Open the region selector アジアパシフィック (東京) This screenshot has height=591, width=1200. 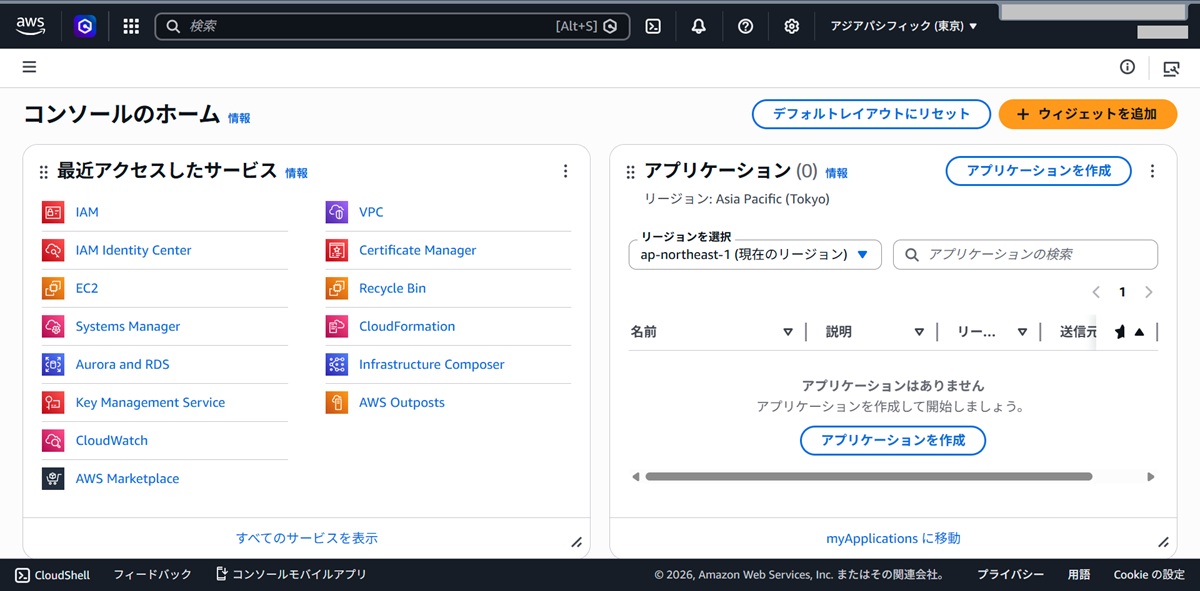(903, 27)
